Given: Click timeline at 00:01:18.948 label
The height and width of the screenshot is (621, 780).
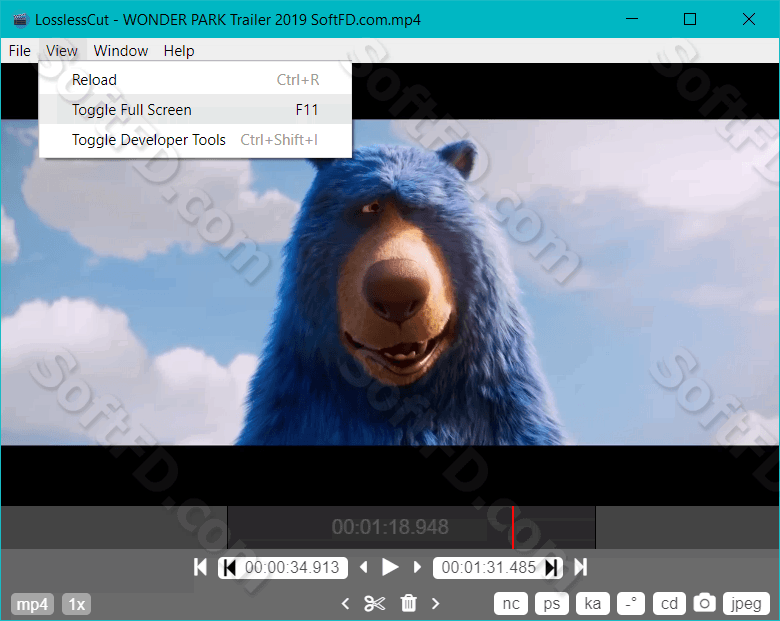Looking at the screenshot, I should click(x=390, y=527).
